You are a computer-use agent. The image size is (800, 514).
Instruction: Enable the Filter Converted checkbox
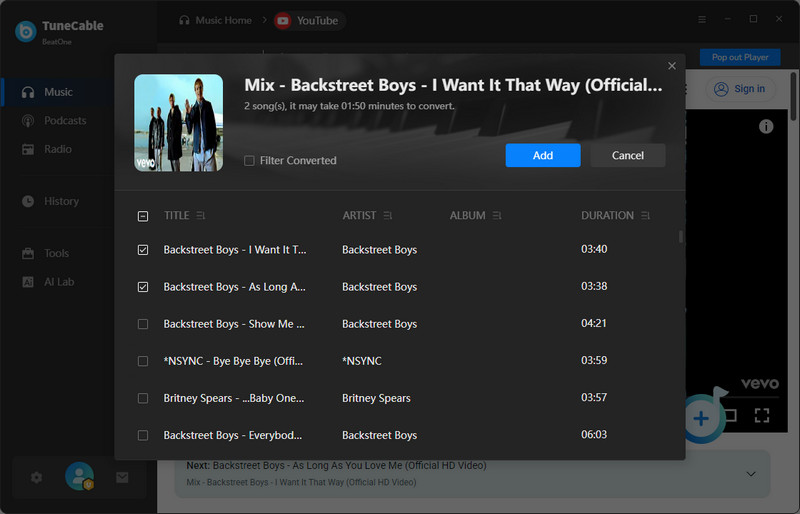click(249, 160)
